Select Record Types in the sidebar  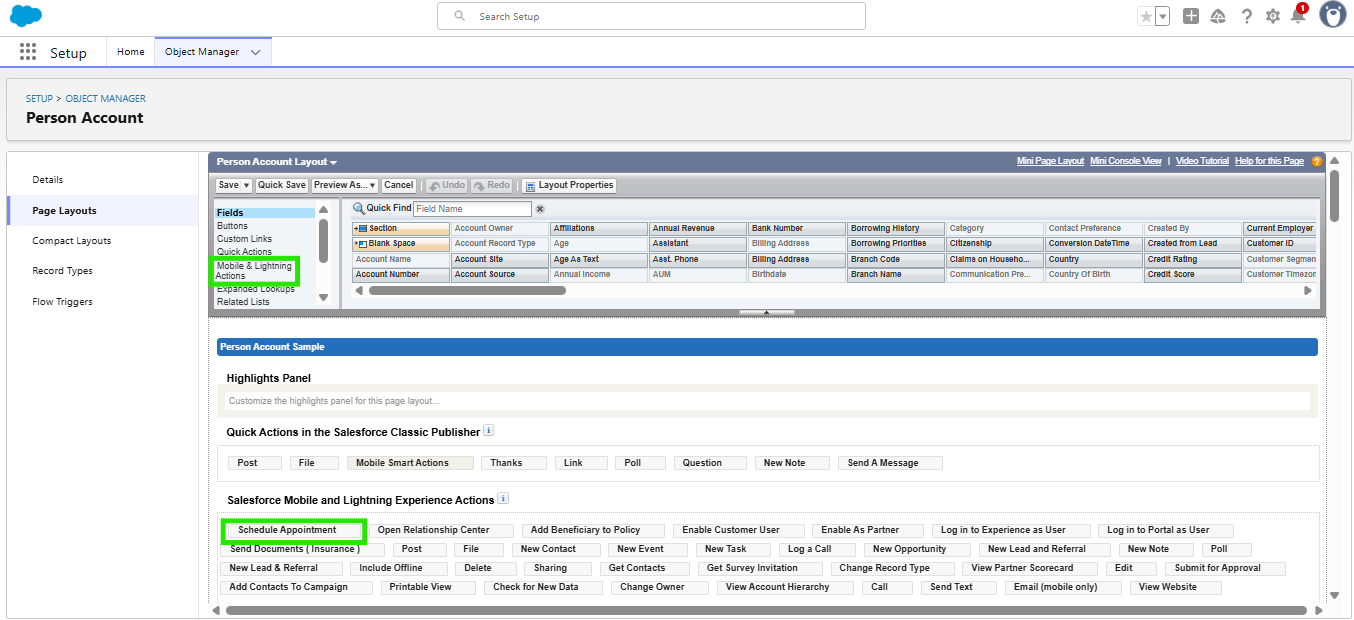(x=62, y=271)
